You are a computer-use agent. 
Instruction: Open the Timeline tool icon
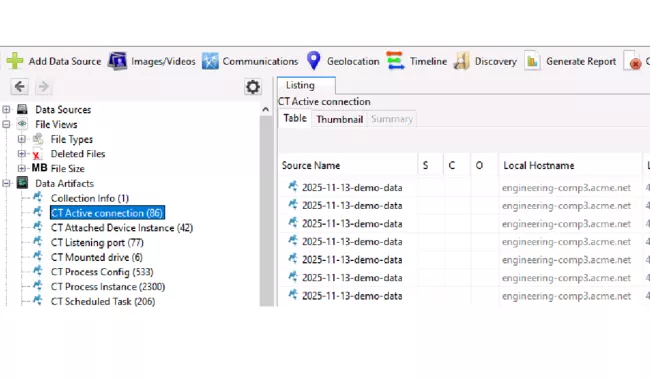click(x=395, y=61)
